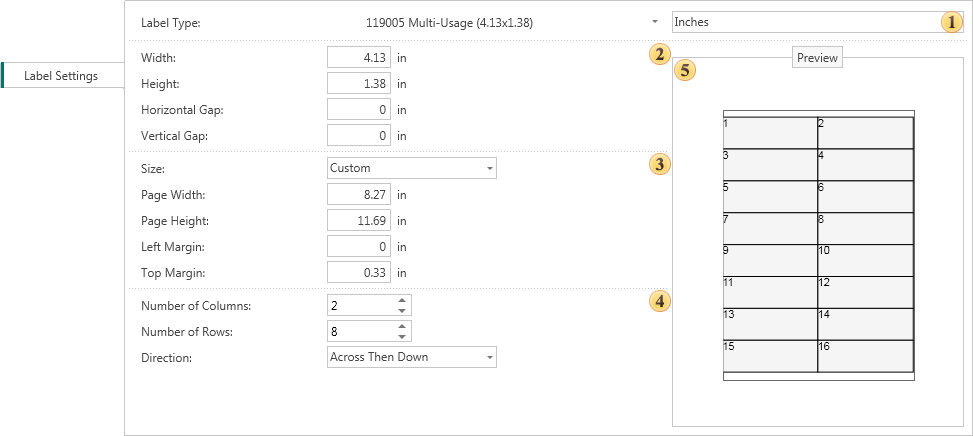This screenshot has height=436, width=973.
Task: Focus the Page Width field
Action: tap(358, 195)
